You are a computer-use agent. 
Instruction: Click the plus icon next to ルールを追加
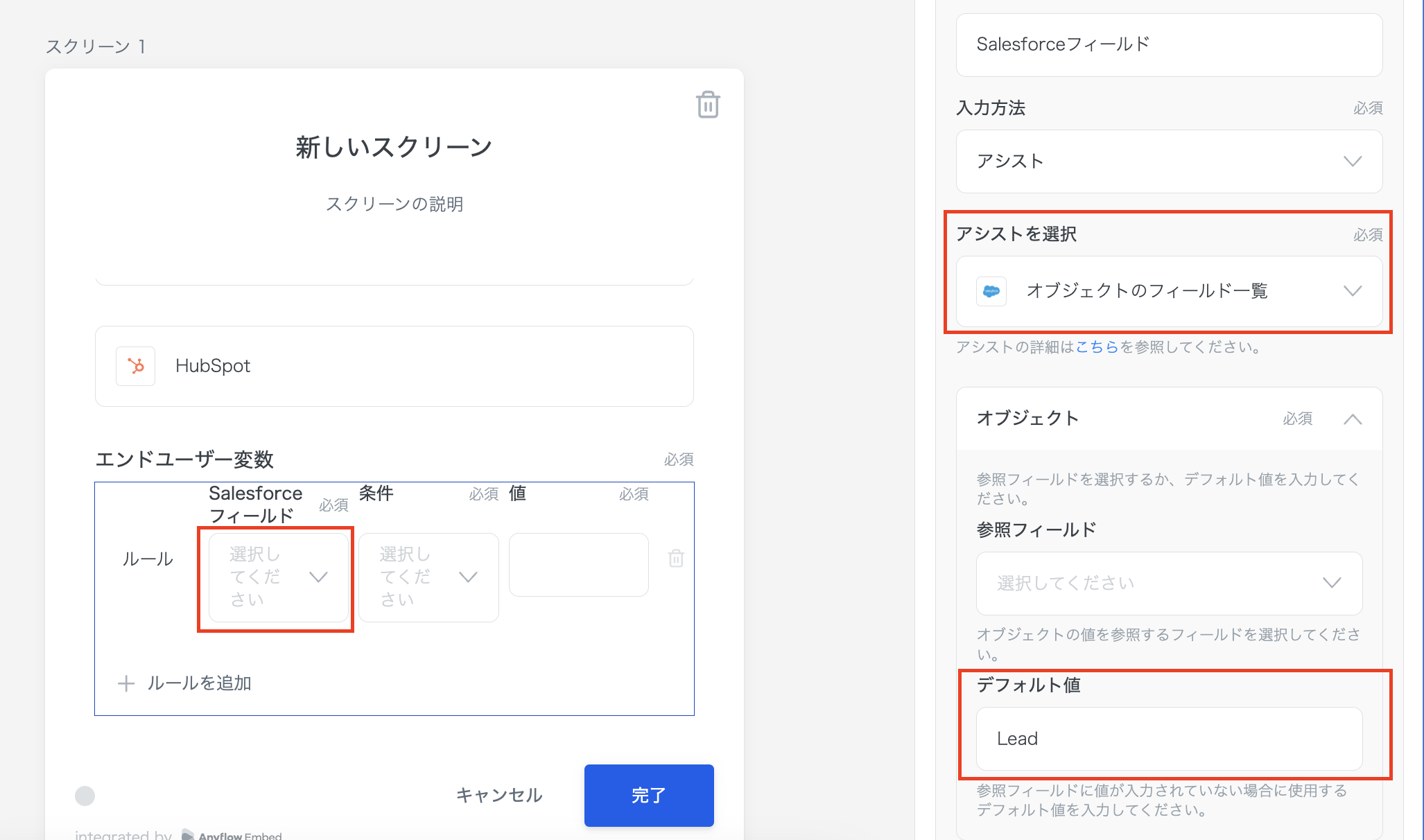(126, 683)
